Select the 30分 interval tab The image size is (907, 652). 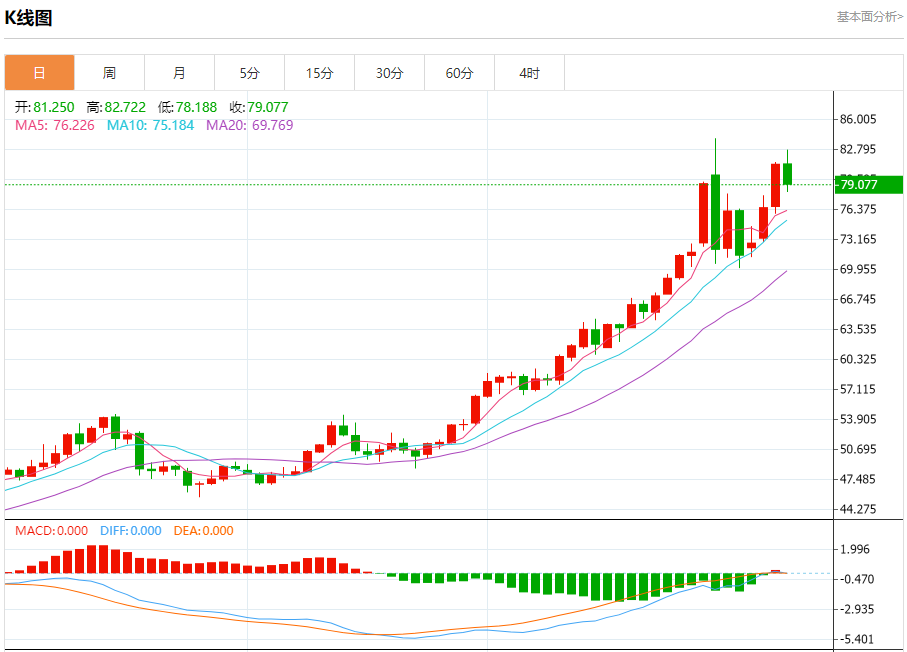coord(389,73)
